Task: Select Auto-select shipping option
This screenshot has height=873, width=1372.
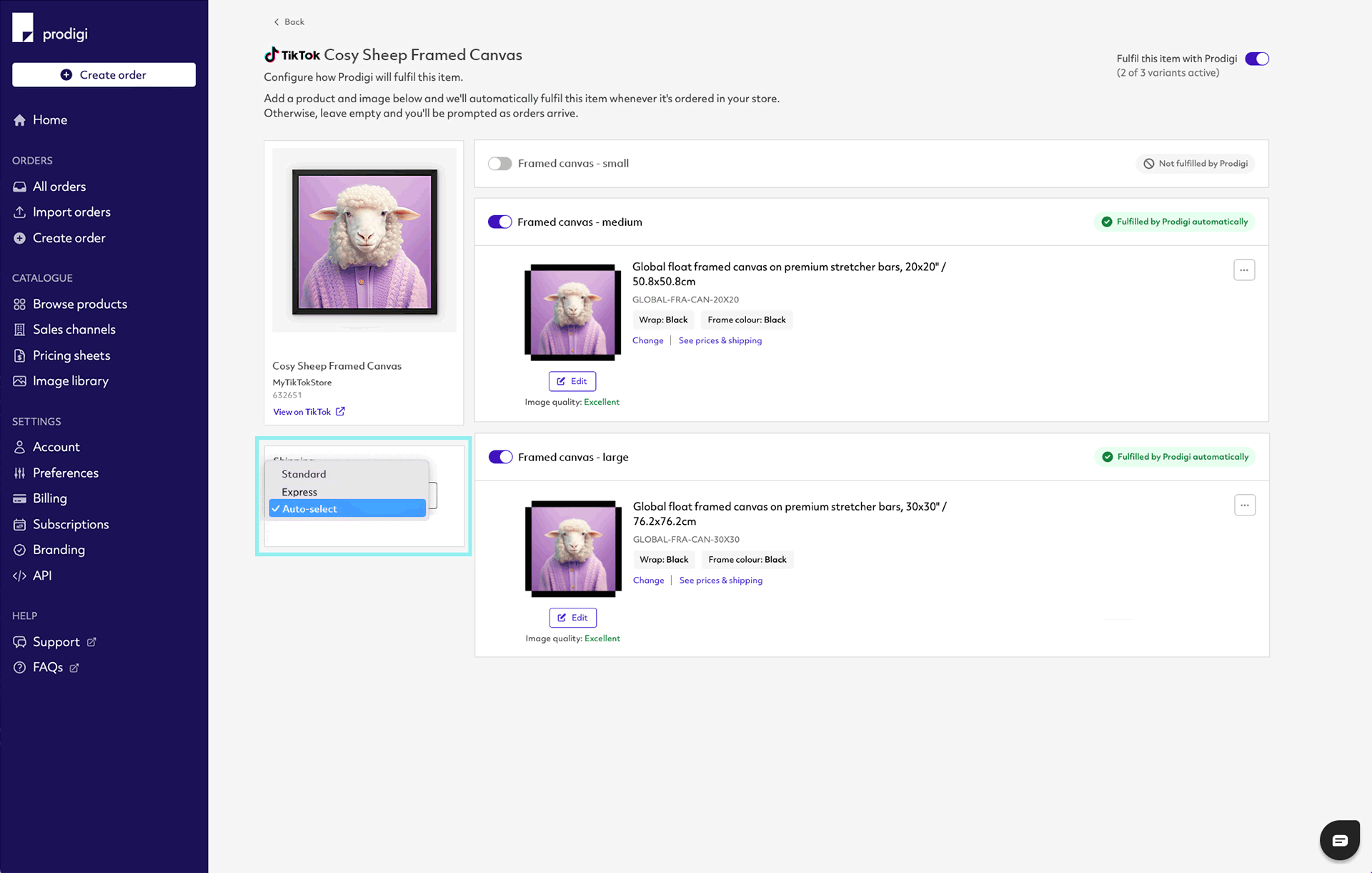Action: (311, 508)
